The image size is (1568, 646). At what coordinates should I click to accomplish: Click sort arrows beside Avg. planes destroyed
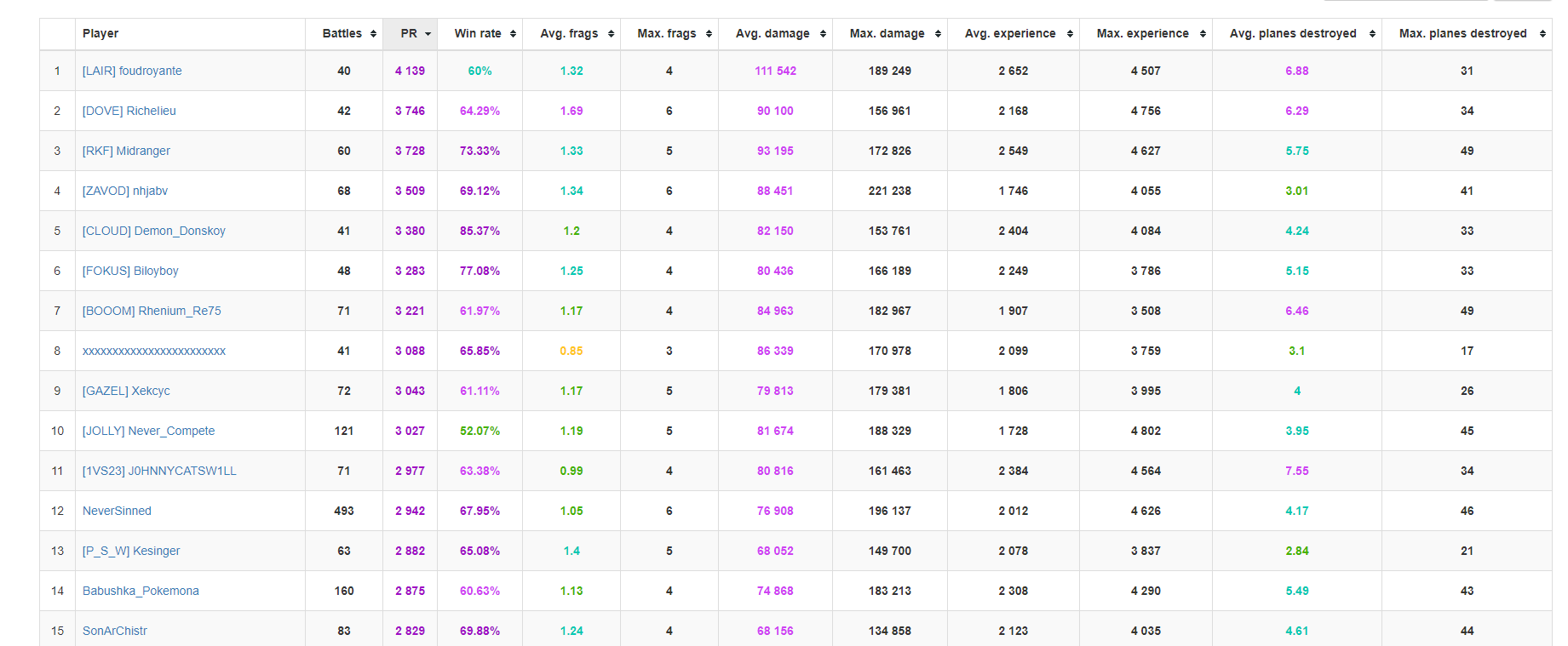click(x=1372, y=34)
